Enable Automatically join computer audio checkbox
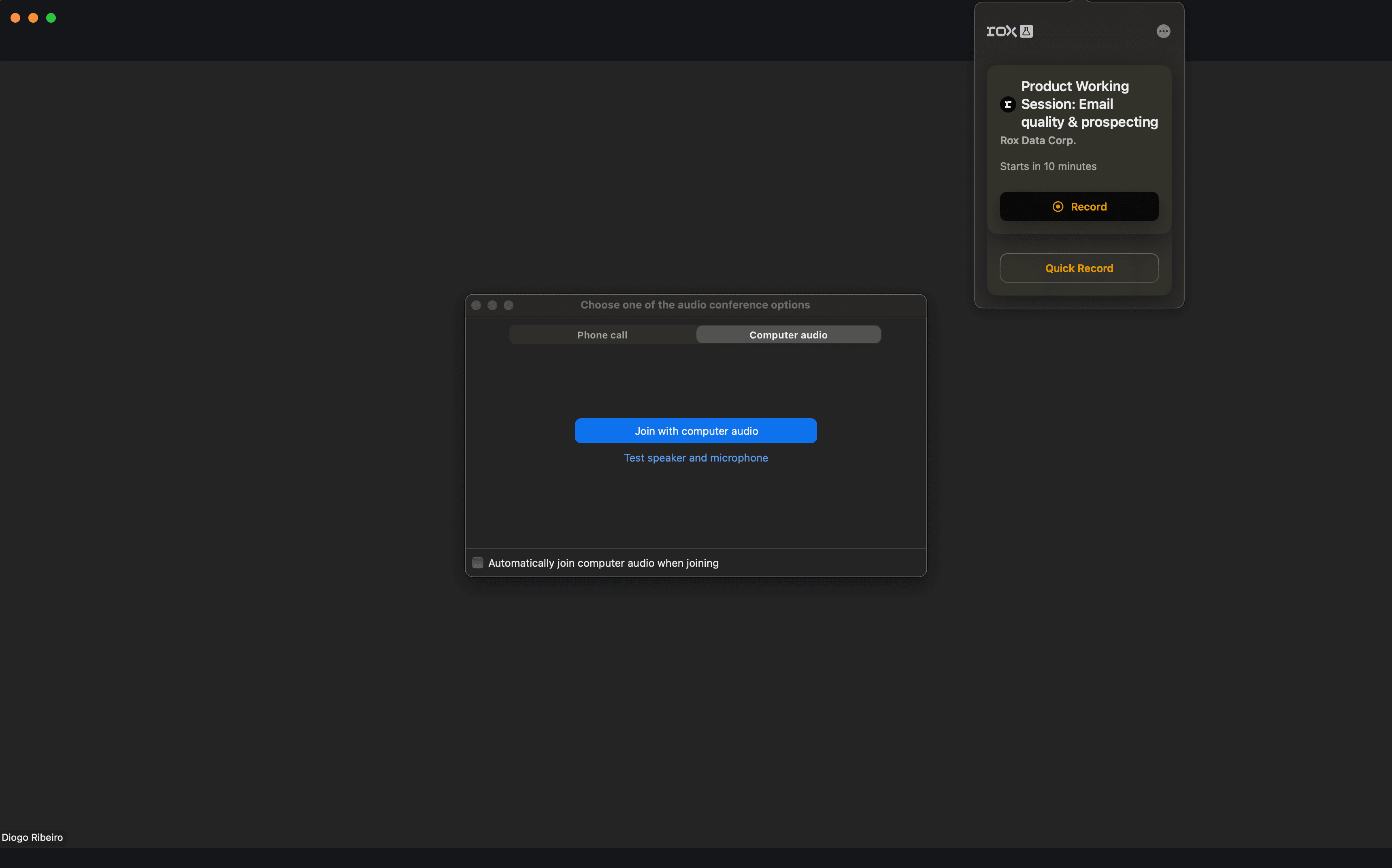 (x=478, y=563)
